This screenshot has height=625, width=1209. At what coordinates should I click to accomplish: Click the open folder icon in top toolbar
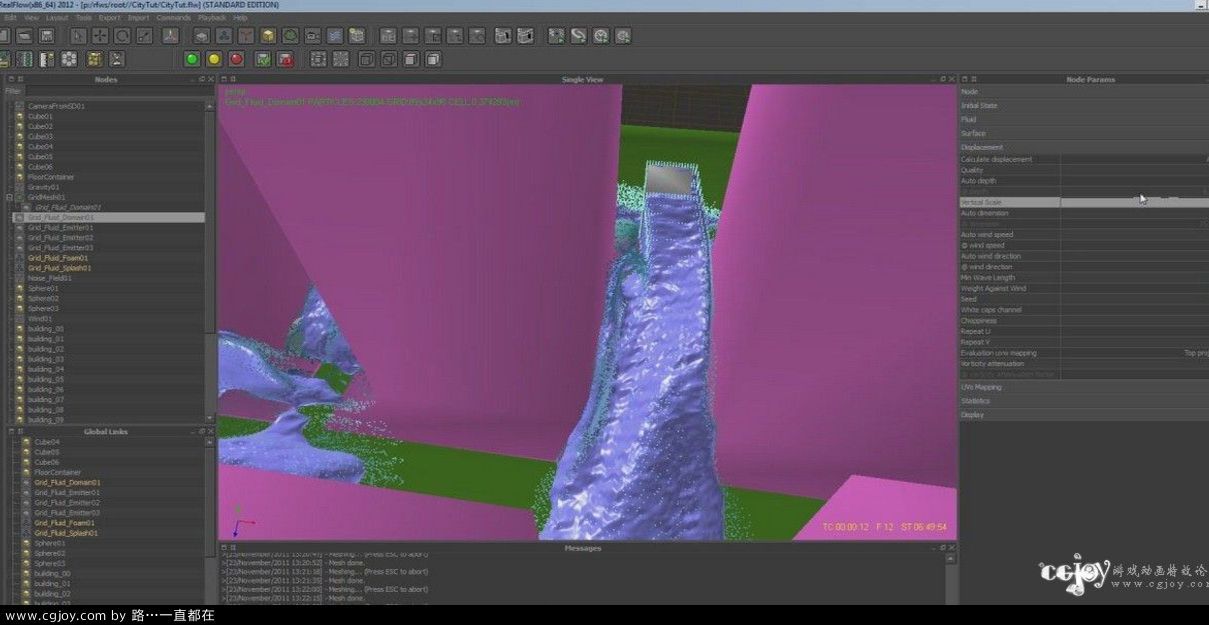click(24, 35)
